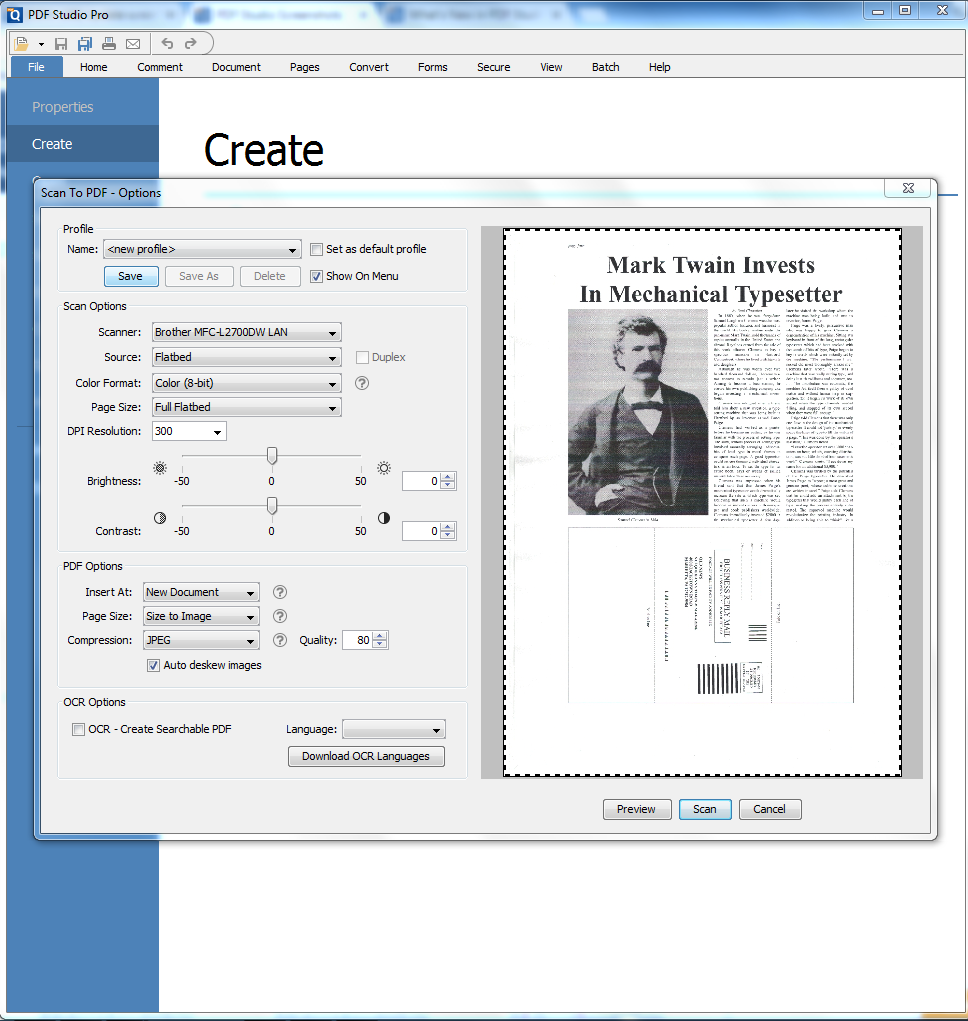The width and height of the screenshot is (968, 1021).
Task: Click the Save As profile button
Action: (199, 276)
